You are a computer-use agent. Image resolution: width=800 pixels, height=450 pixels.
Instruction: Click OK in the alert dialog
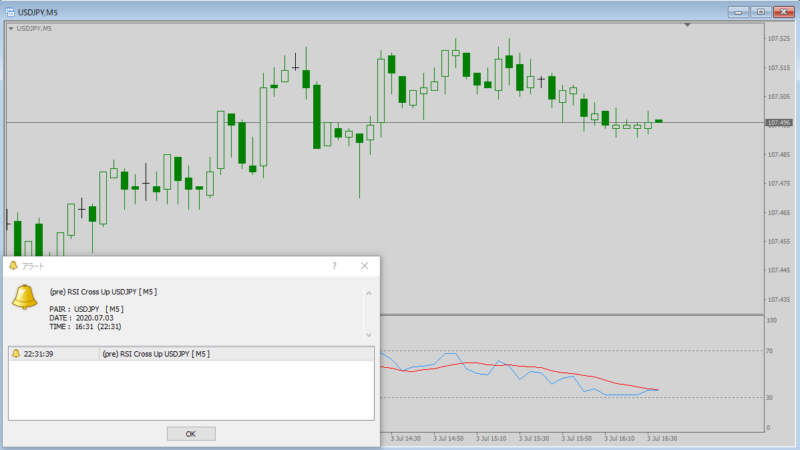tap(191, 434)
